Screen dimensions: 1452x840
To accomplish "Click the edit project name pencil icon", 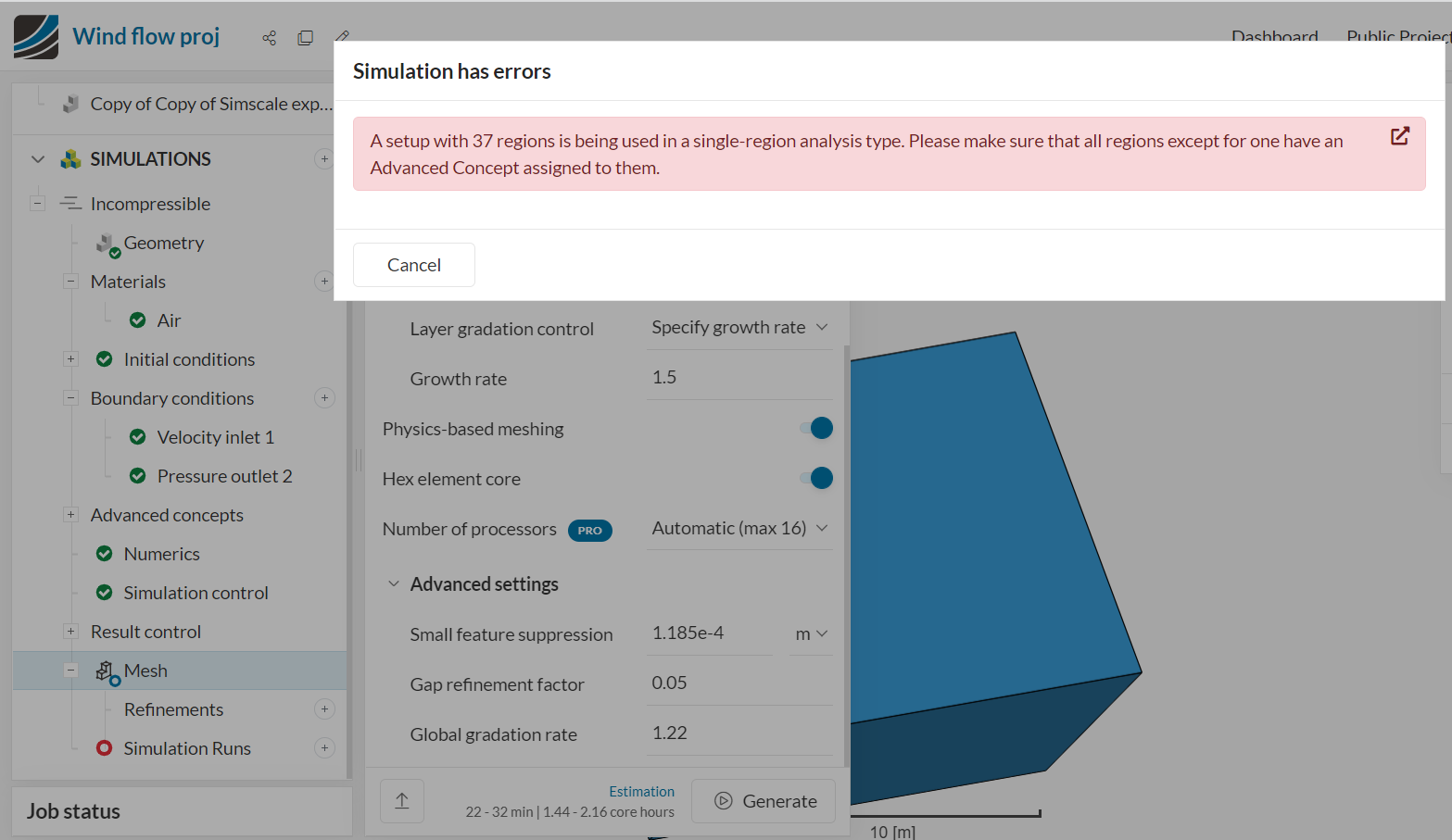I will [342, 36].
